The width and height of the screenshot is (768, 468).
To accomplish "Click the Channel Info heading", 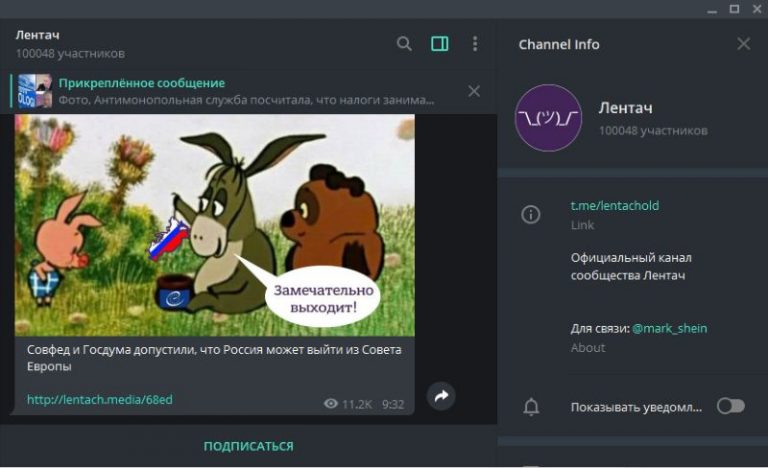I will point(559,45).
